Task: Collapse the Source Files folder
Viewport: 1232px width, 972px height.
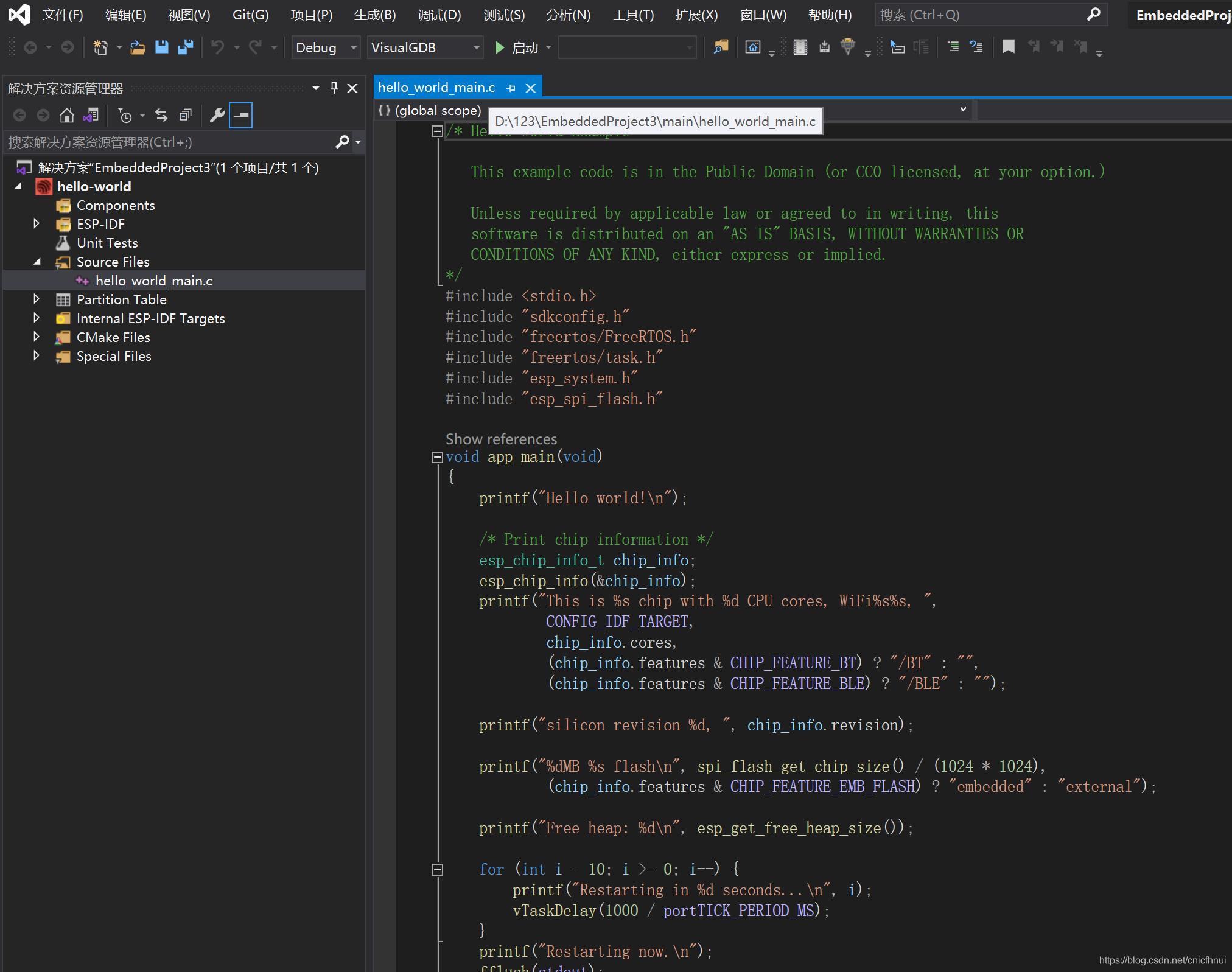Action: [37, 262]
